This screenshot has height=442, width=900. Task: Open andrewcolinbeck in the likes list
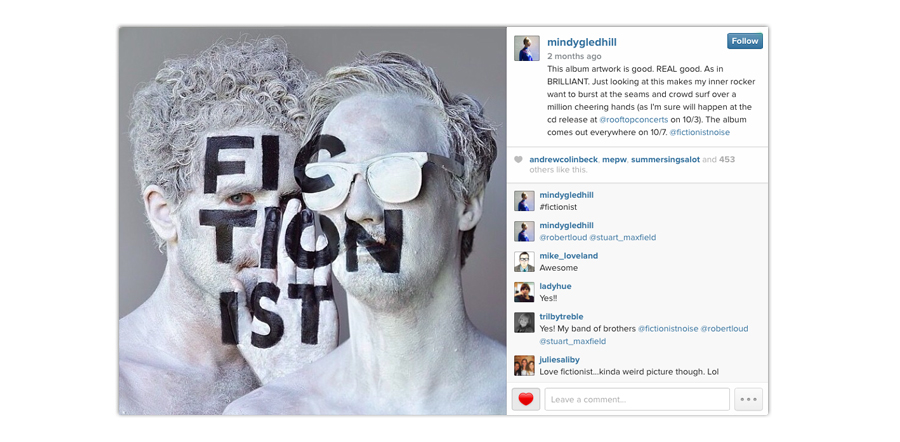coord(563,160)
